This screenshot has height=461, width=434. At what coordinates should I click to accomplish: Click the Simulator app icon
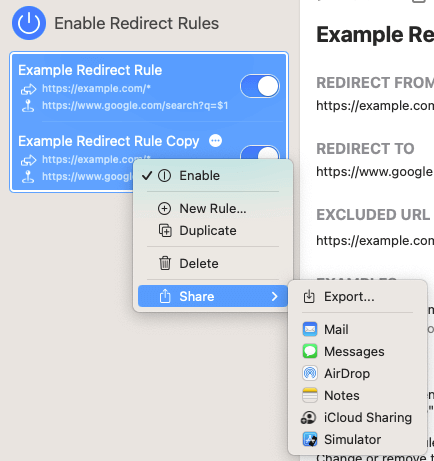tap(310, 439)
